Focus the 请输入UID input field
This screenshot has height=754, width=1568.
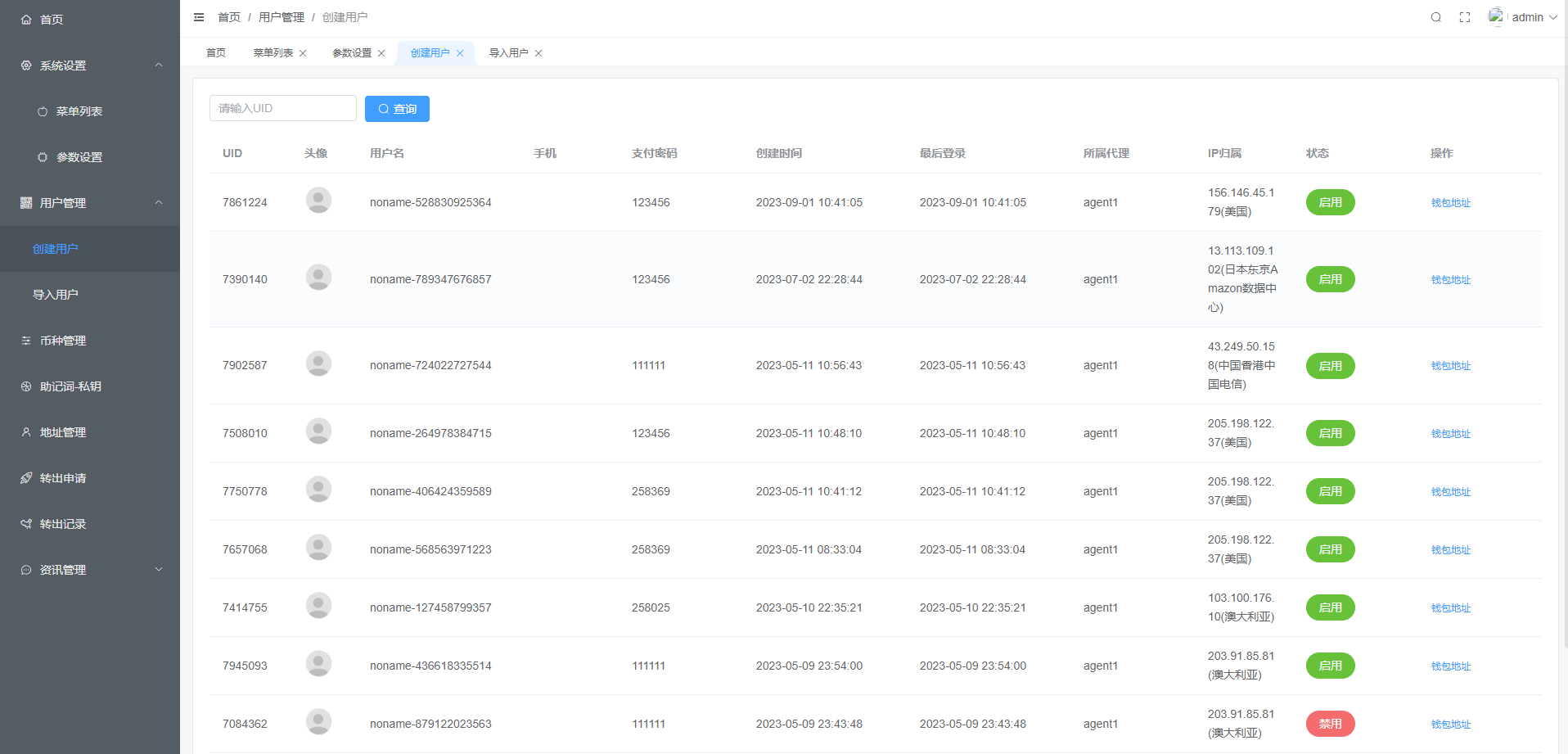pyautogui.click(x=282, y=108)
